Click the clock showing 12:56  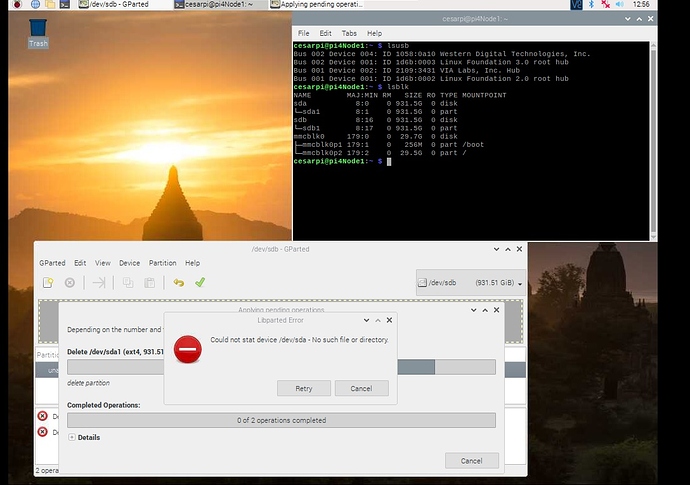[x=641, y=4]
